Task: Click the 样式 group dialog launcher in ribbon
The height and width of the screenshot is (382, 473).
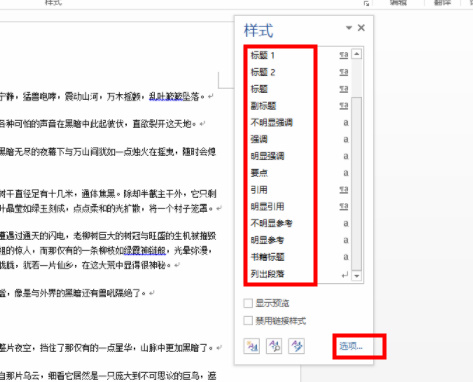Action: (x=366, y=3)
